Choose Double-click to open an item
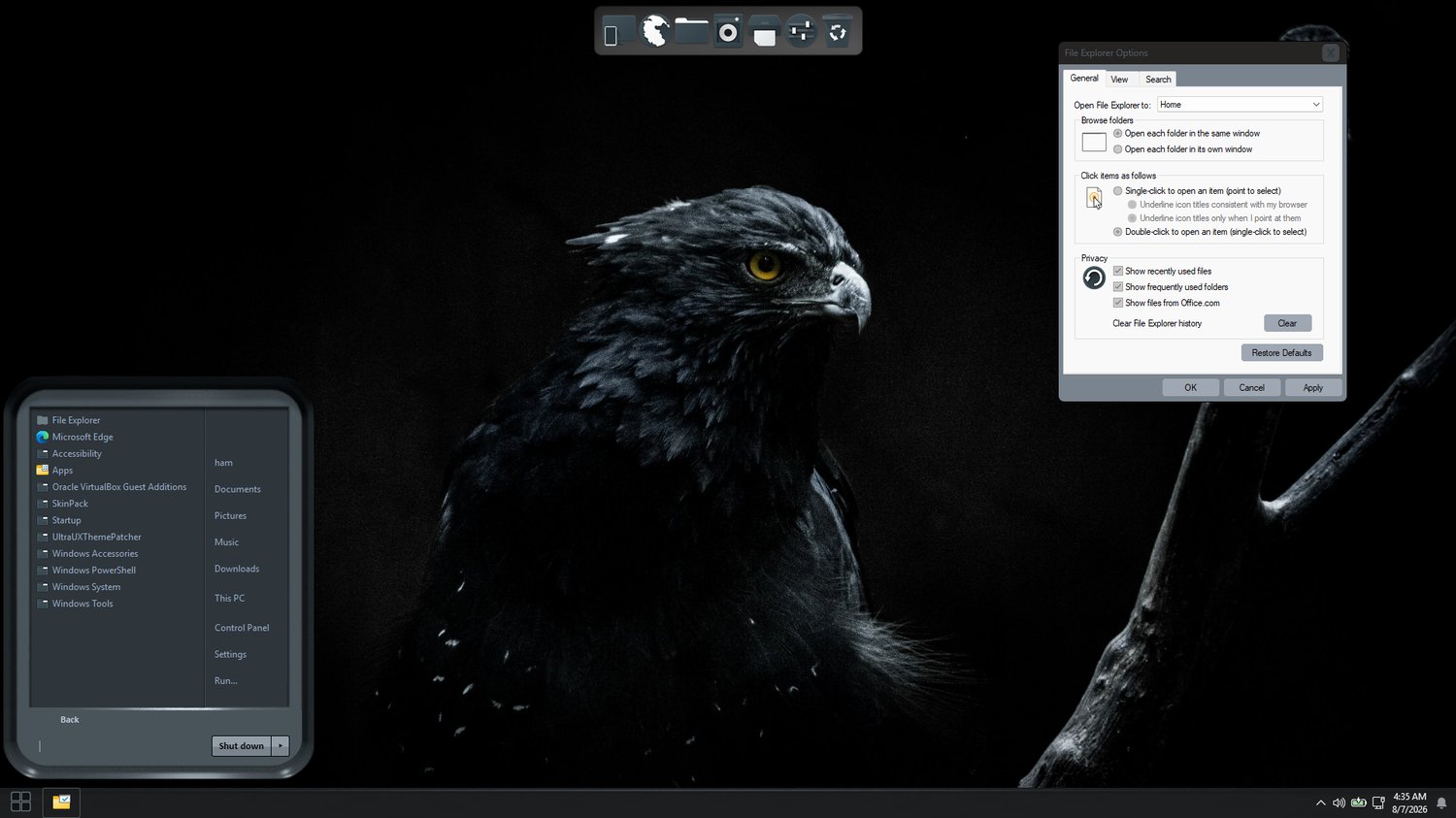The width and height of the screenshot is (1456, 818). pos(1209,232)
